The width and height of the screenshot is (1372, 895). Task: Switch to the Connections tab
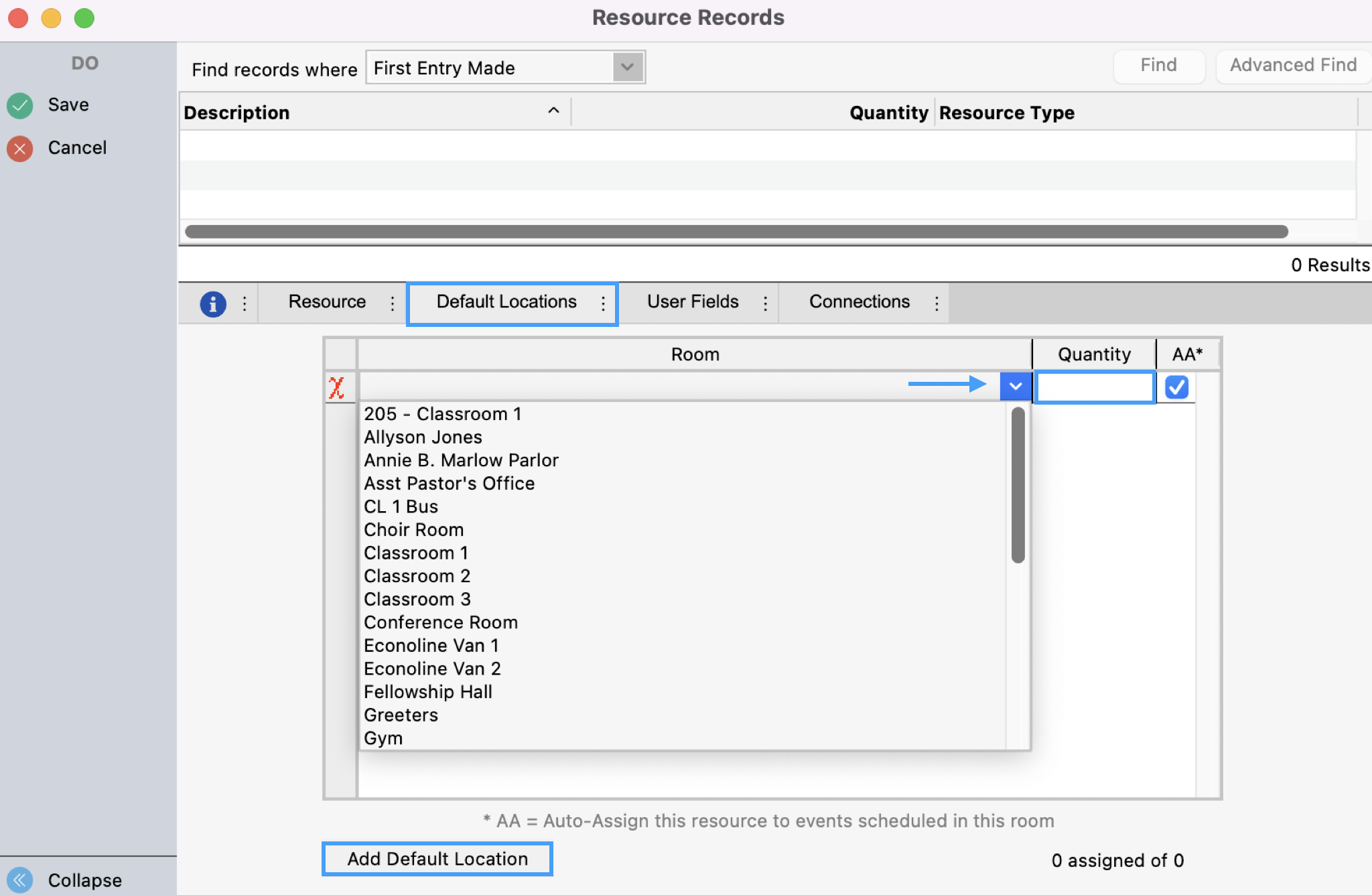[859, 302]
